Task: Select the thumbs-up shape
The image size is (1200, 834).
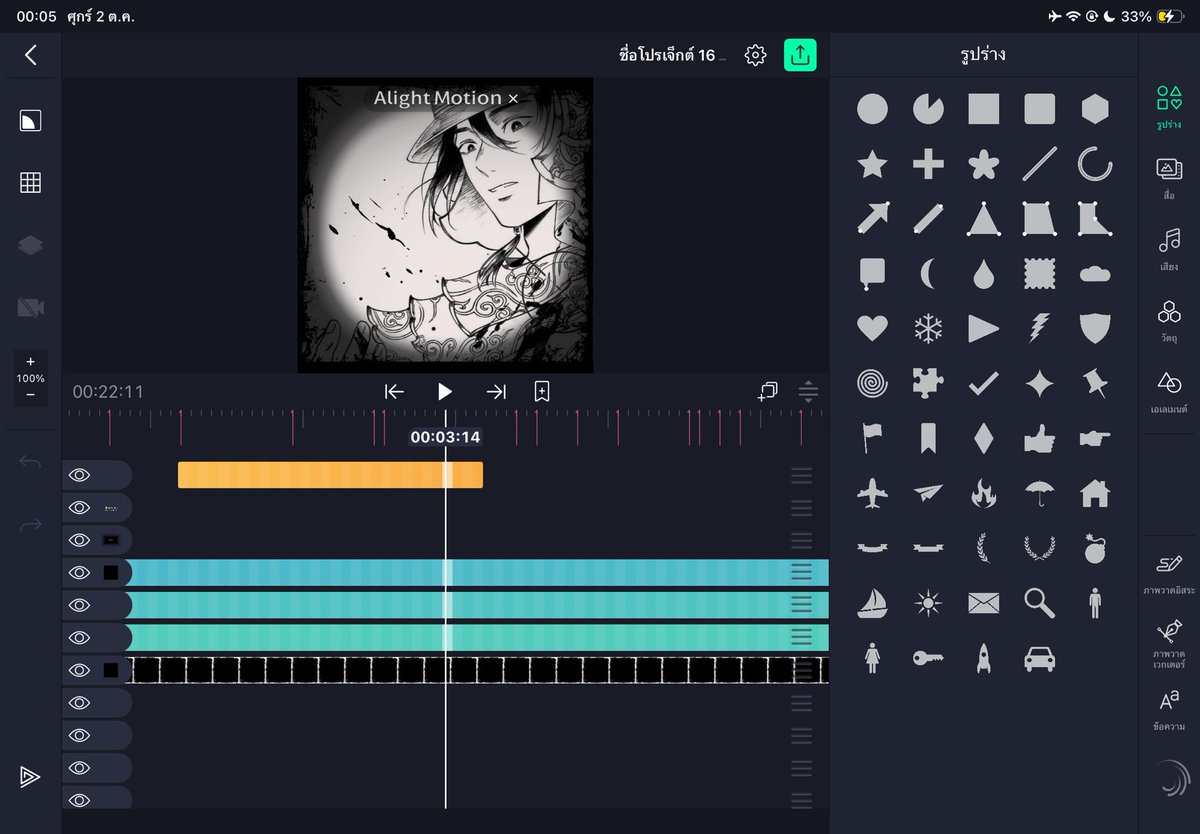Action: (1040, 438)
